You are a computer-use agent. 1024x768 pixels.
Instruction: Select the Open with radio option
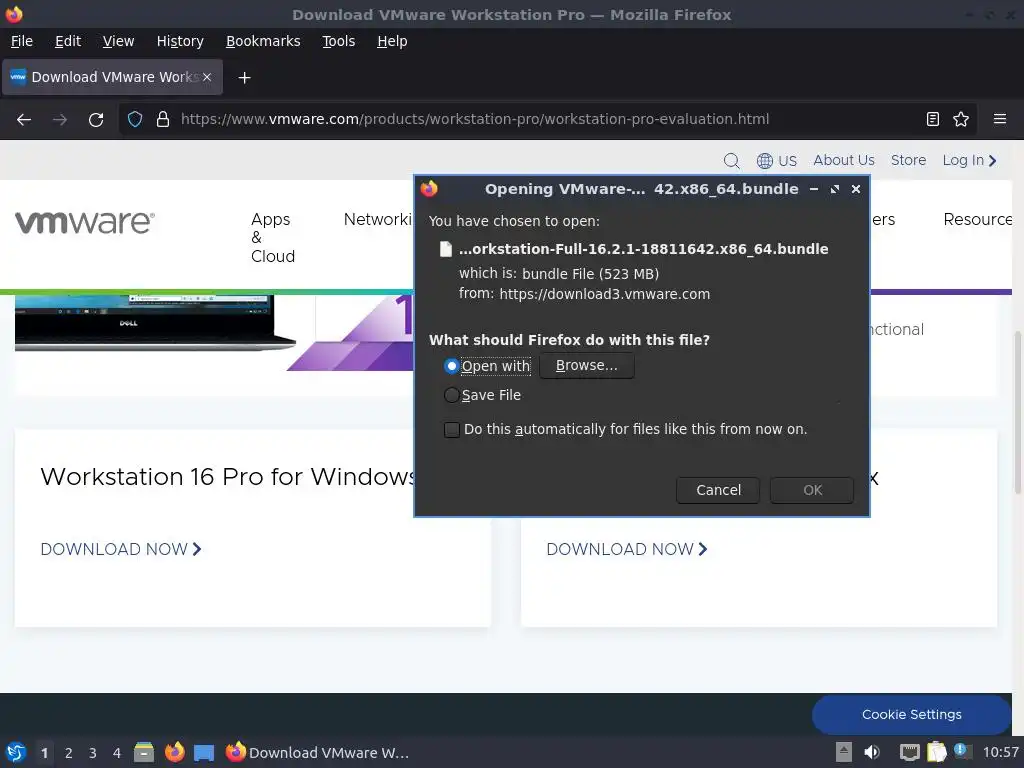451,366
